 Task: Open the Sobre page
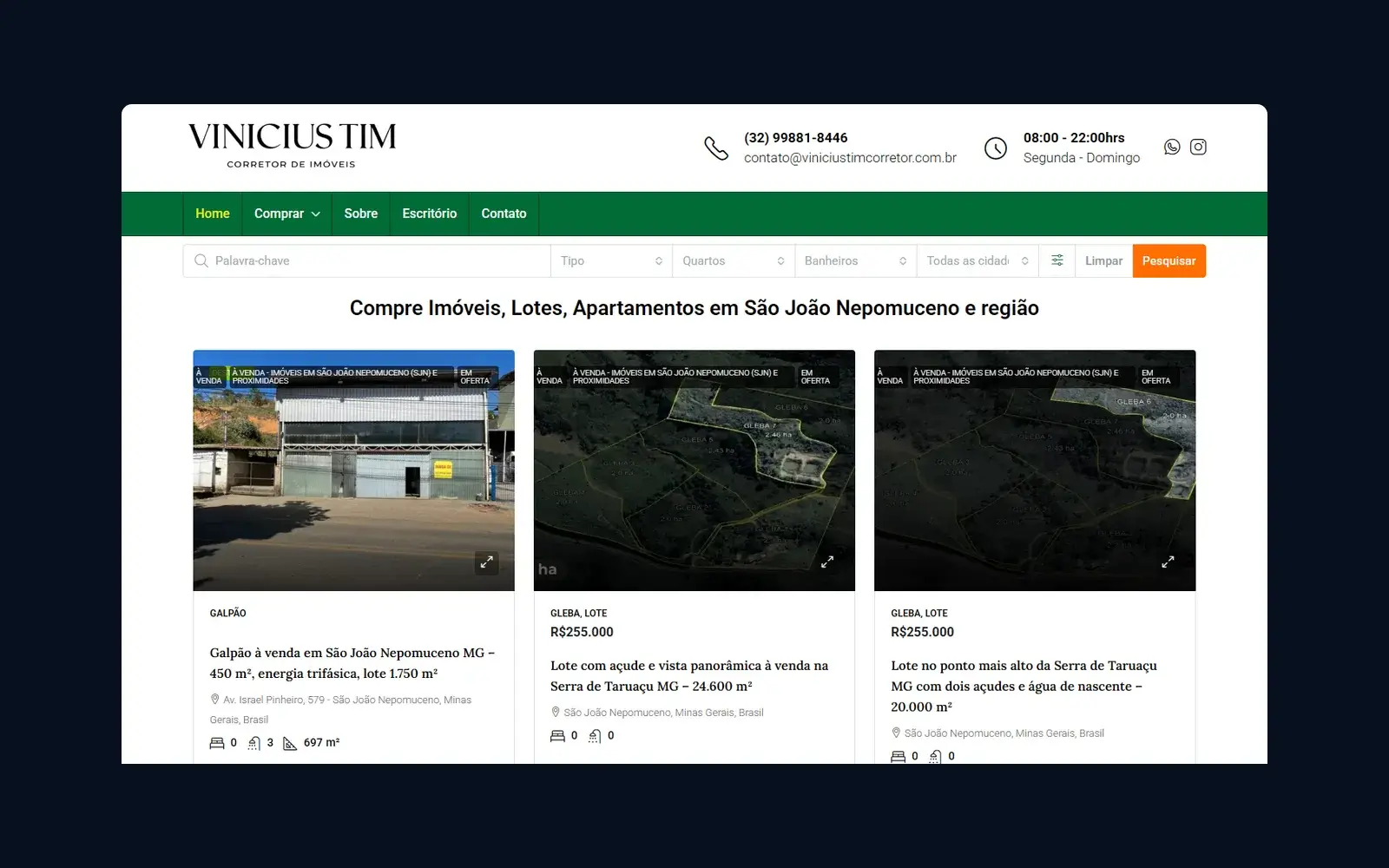361,214
